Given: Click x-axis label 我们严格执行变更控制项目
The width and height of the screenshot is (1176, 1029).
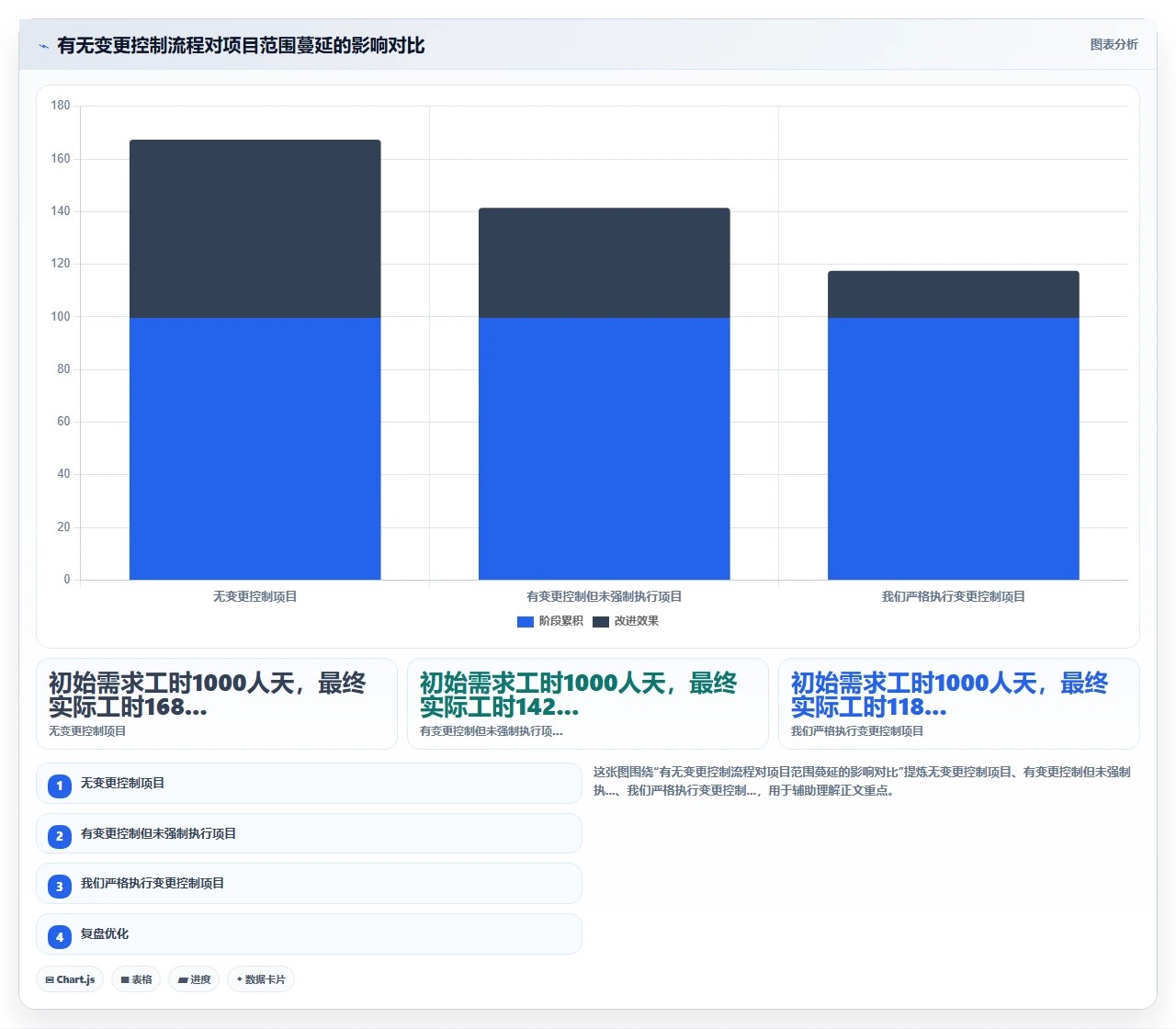Looking at the screenshot, I should (x=954, y=596).
